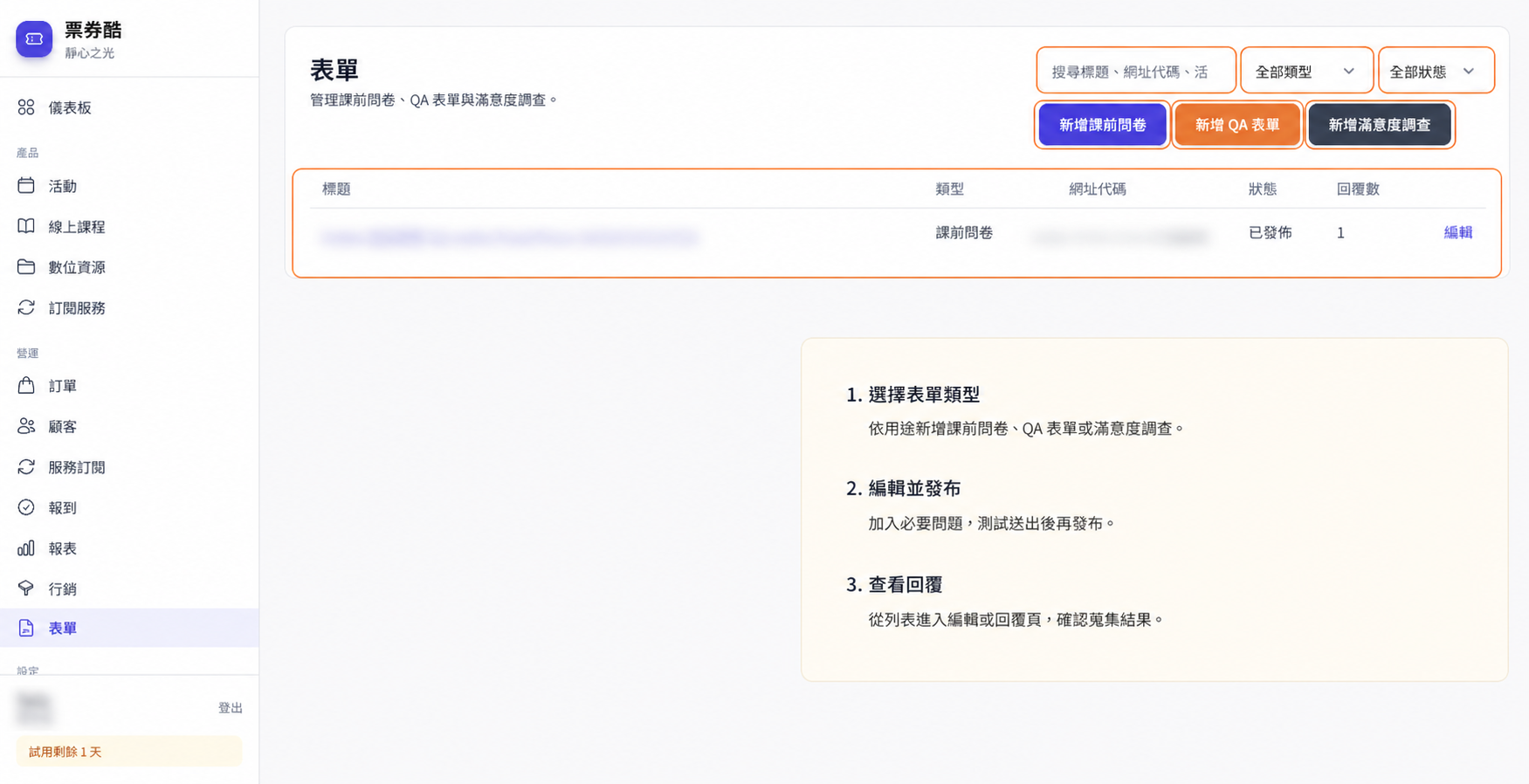Click the 訂閱服務 refresh icon

point(26,307)
